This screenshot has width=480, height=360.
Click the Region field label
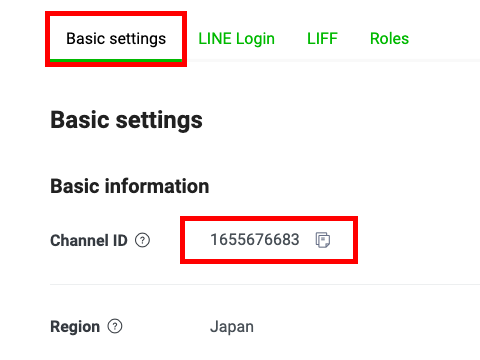point(75,326)
